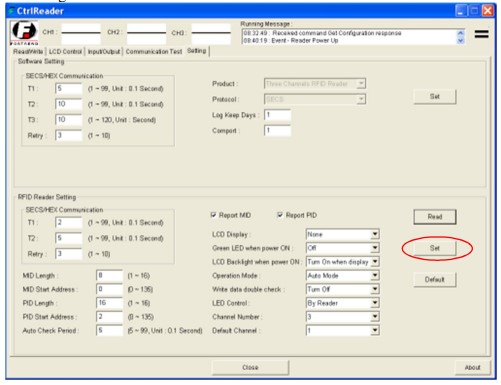Click the MID Length field

(x=110, y=275)
